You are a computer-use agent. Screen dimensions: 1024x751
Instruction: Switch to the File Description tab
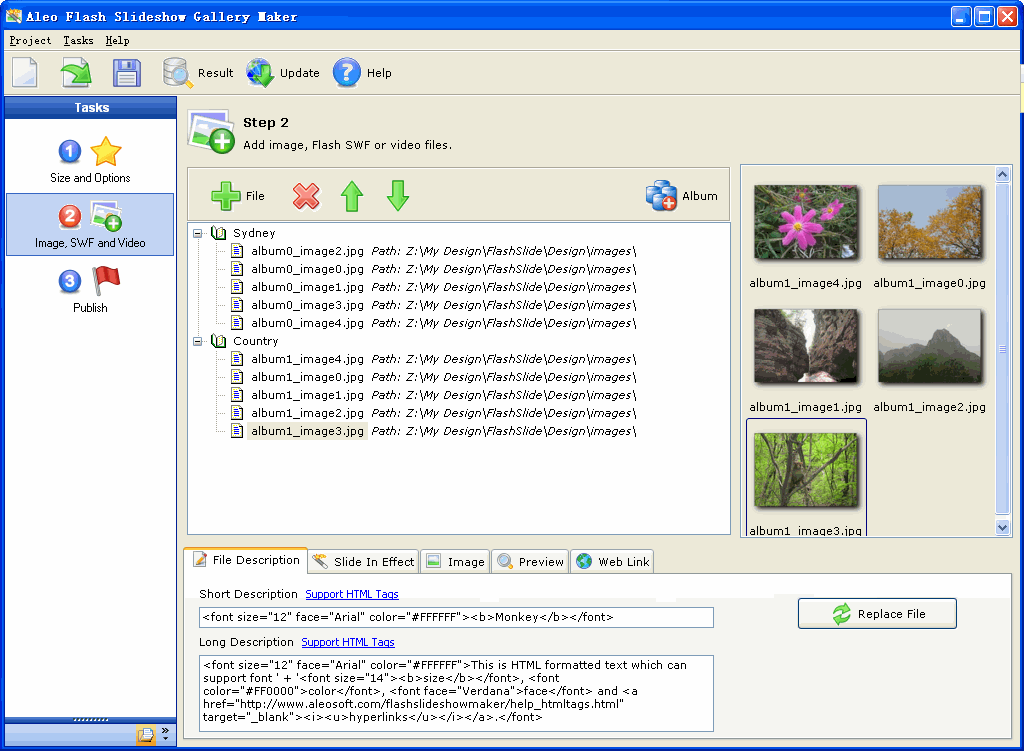246,560
